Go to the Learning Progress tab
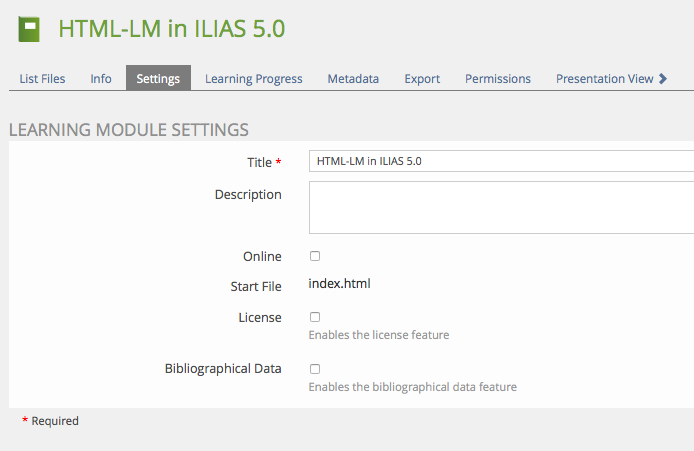 (254, 79)
